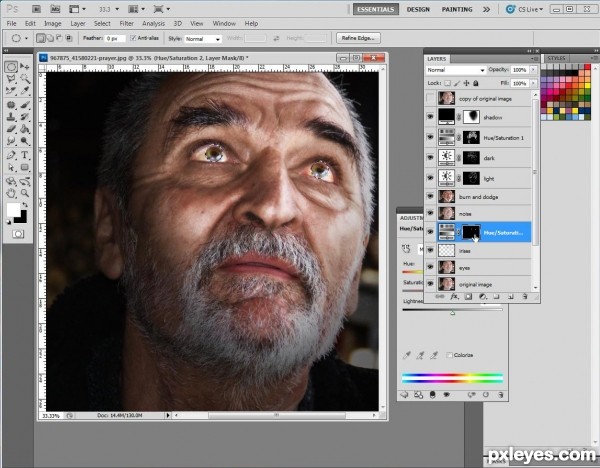Swap foreground and background colors
Image resolution: width=600 pixels, height=468 pixels.
point(25,204)
